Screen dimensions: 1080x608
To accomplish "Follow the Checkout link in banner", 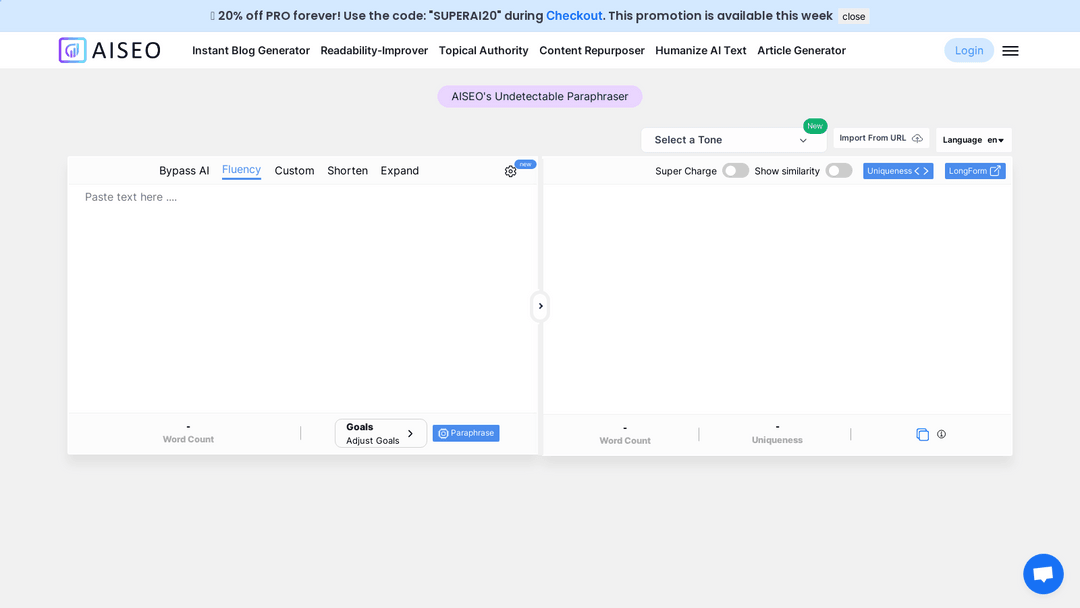I will tap(574, 16).
